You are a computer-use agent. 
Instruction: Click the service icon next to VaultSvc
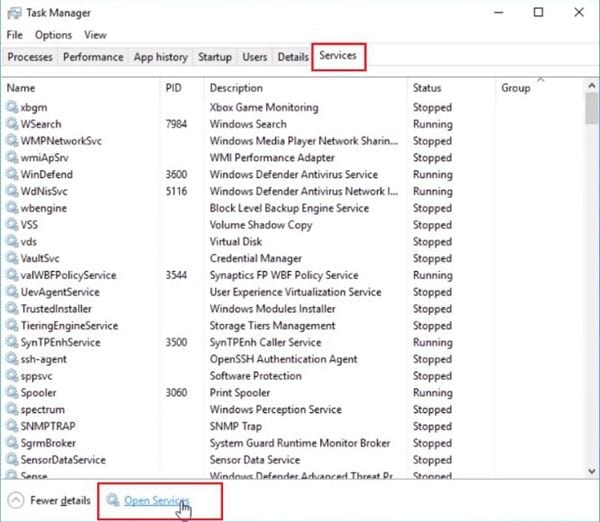point(12,259)
